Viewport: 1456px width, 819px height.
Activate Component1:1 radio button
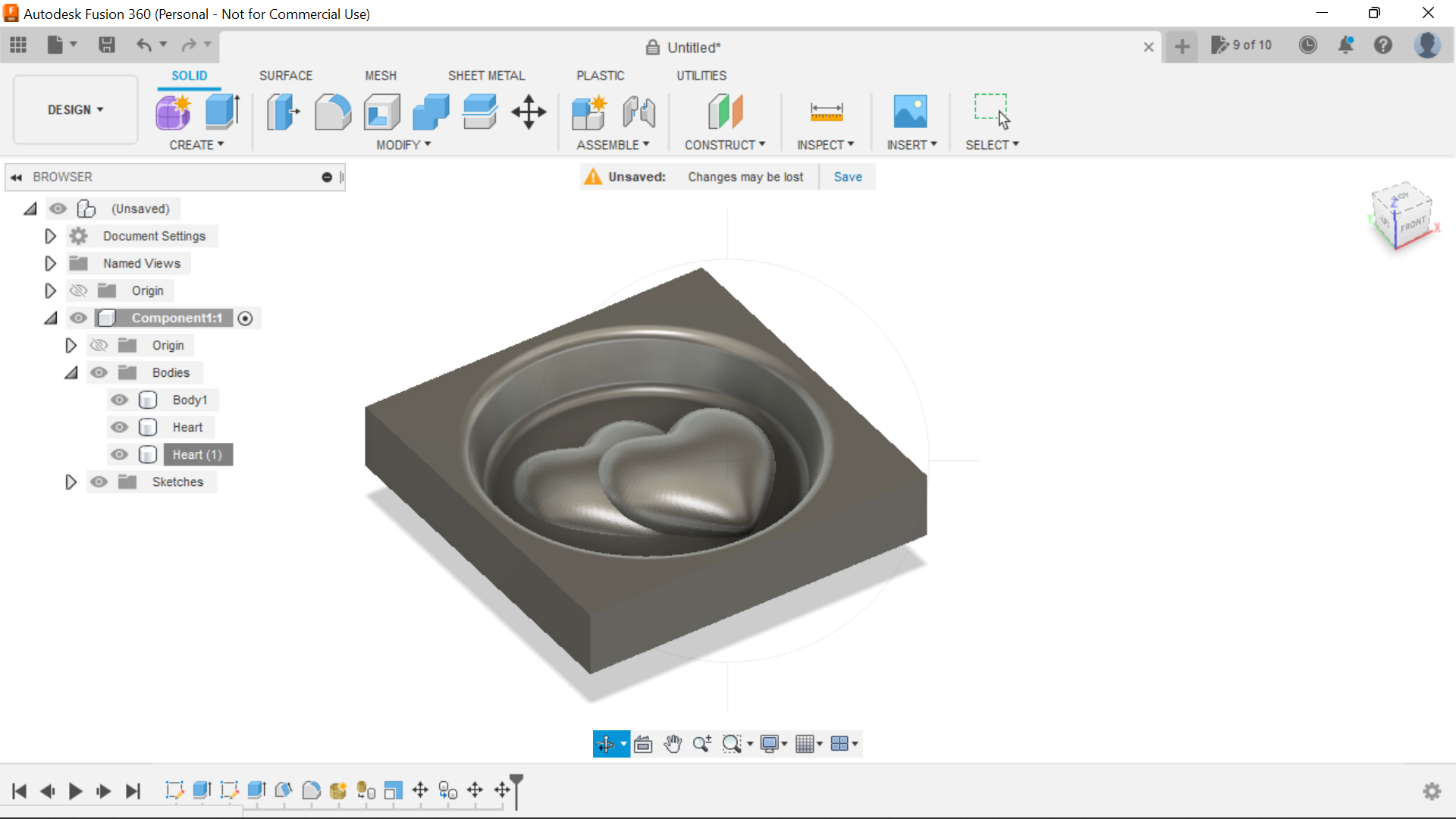pyautogui.click(x=245, y=318)
